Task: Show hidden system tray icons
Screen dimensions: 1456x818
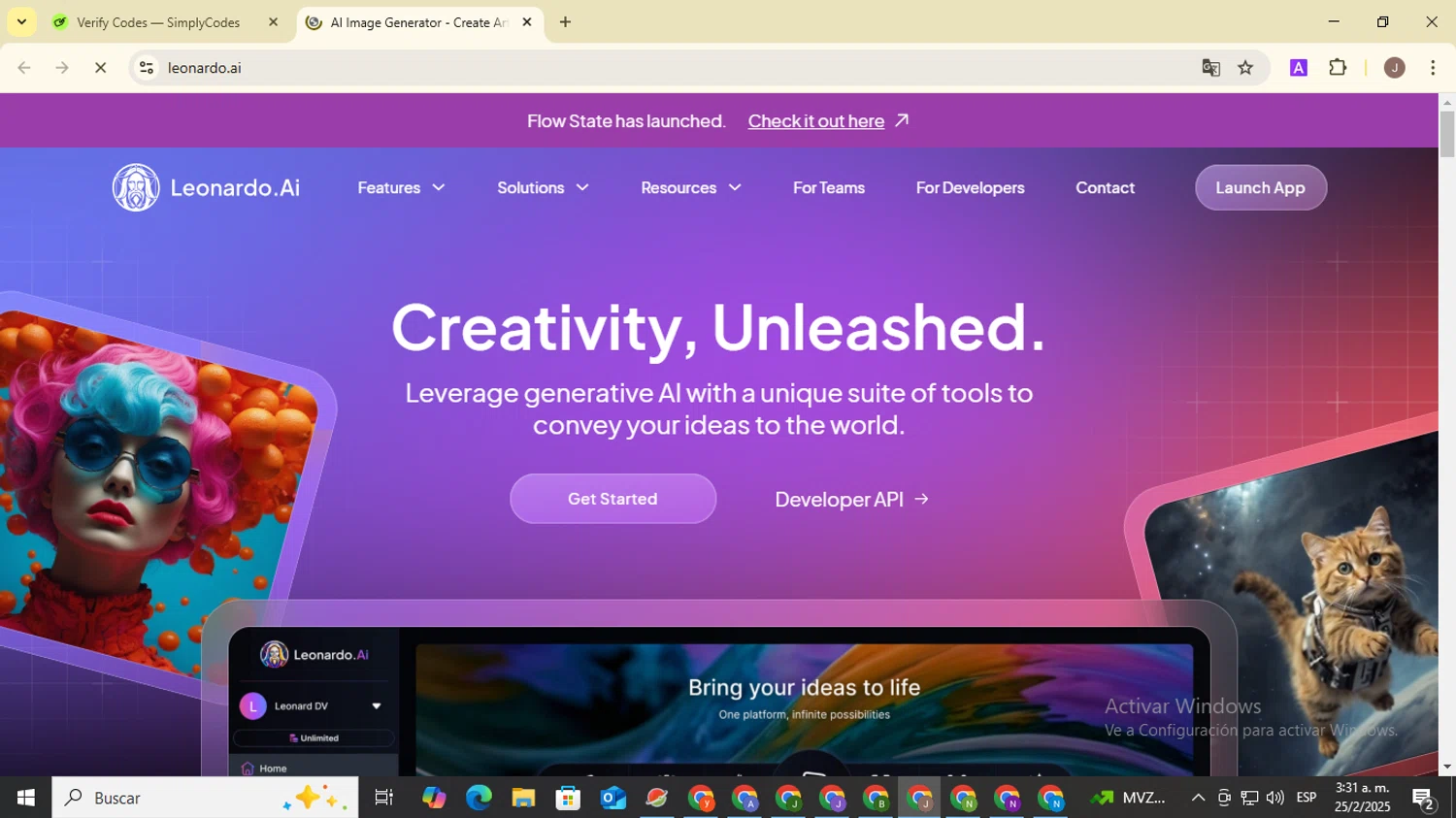Action: [x=1198, y=798]
